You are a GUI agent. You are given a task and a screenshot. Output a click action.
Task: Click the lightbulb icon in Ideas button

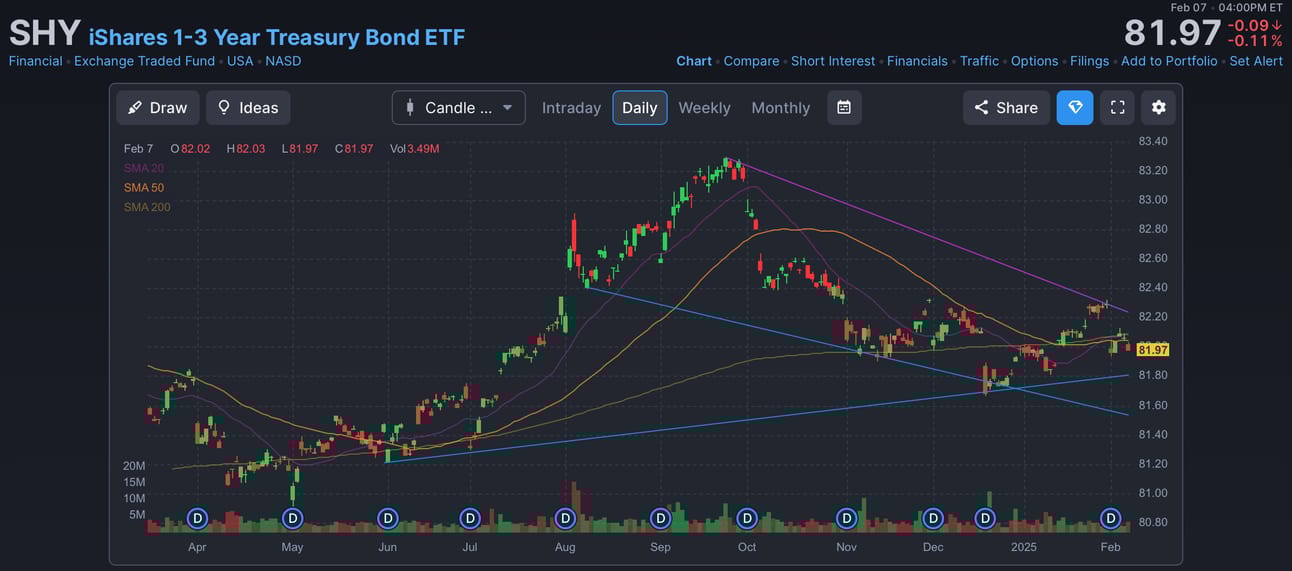pos(224,108)
